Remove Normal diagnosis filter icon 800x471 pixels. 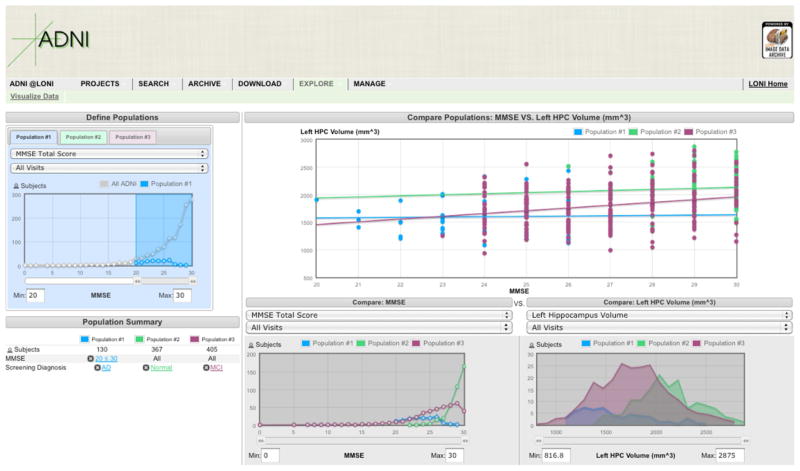pyautogui.click(x=146, y=368)
